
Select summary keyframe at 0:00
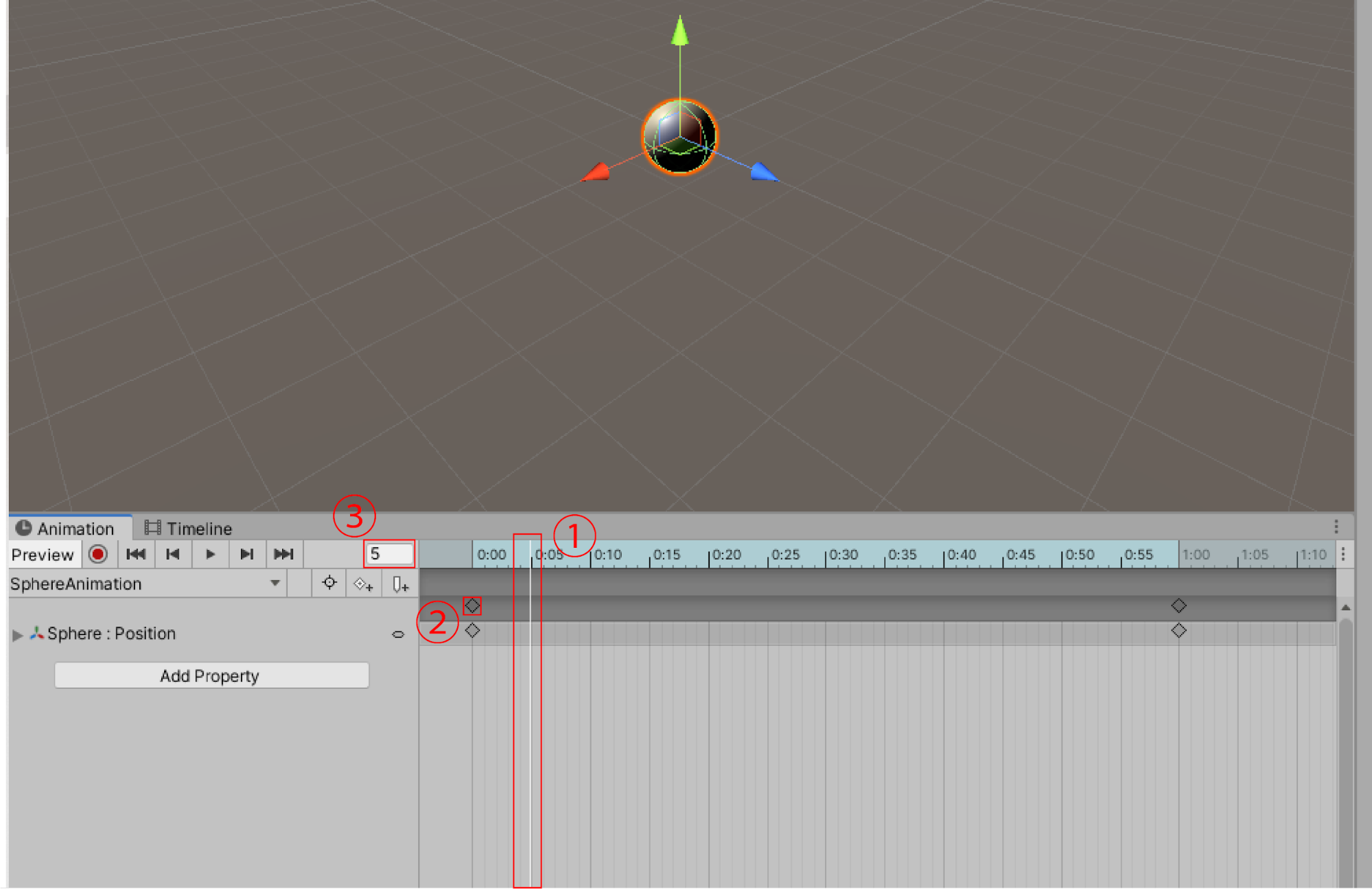(472, 605)
